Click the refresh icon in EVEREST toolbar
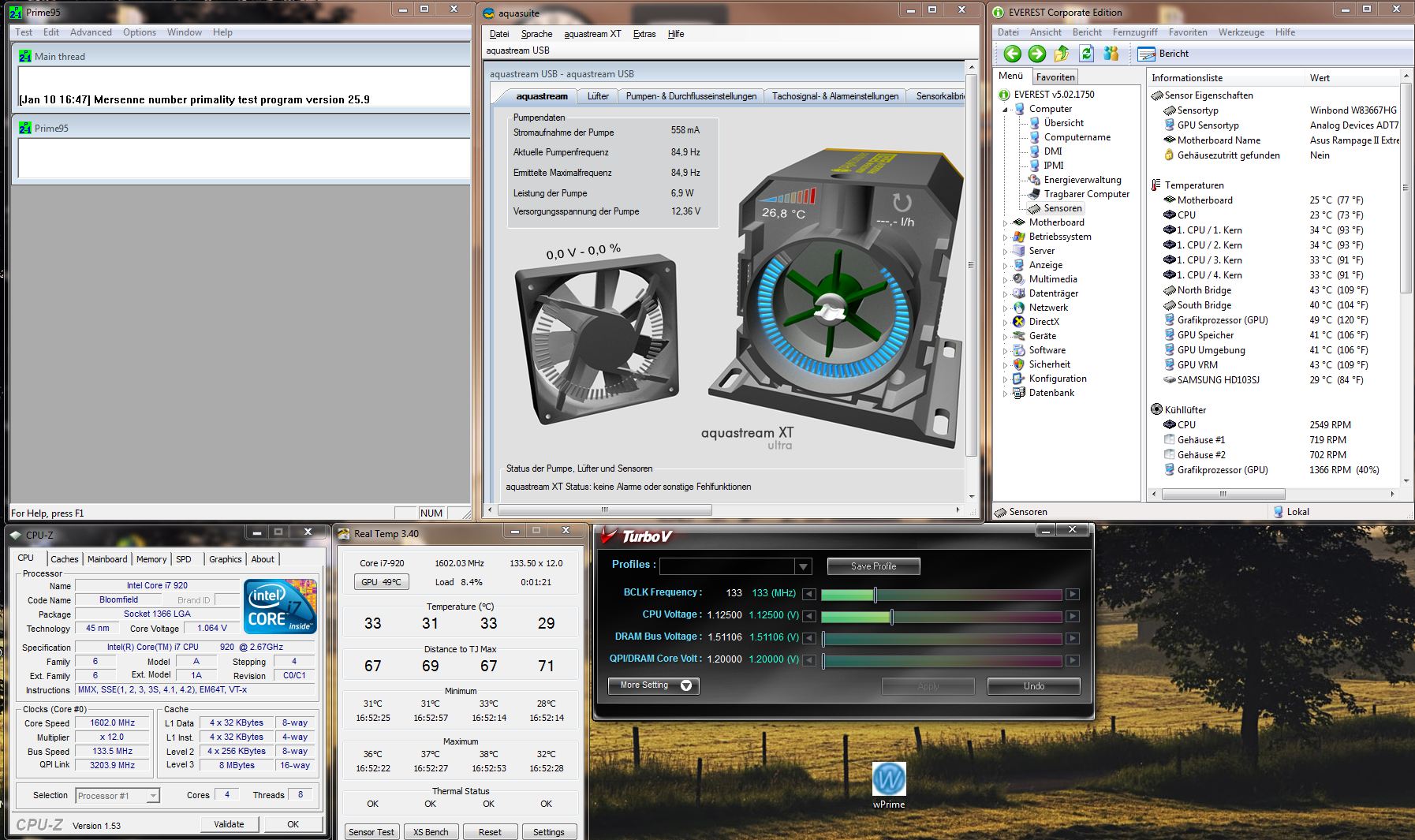Viewport: 1415px width, 840px height. coord(1086,54)
